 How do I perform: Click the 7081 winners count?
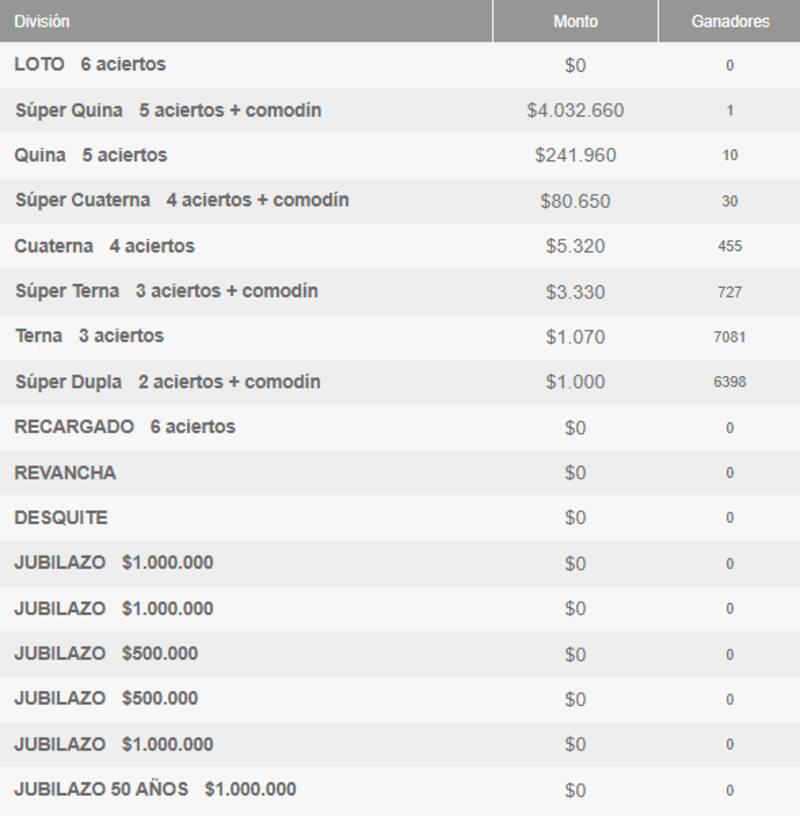pyautogui.click(x=730, y=337)
